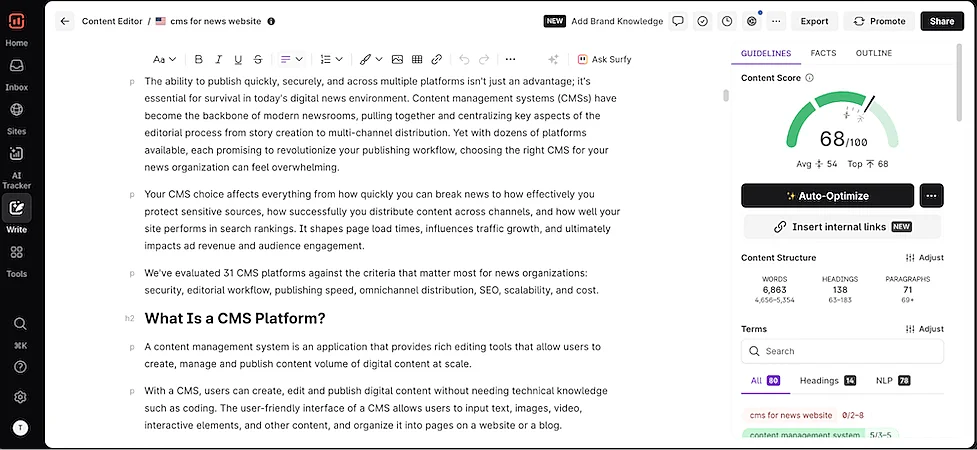This screenshot has width=977, height=450.
Task: Click the Share button
Action: [x=942, y=21]
